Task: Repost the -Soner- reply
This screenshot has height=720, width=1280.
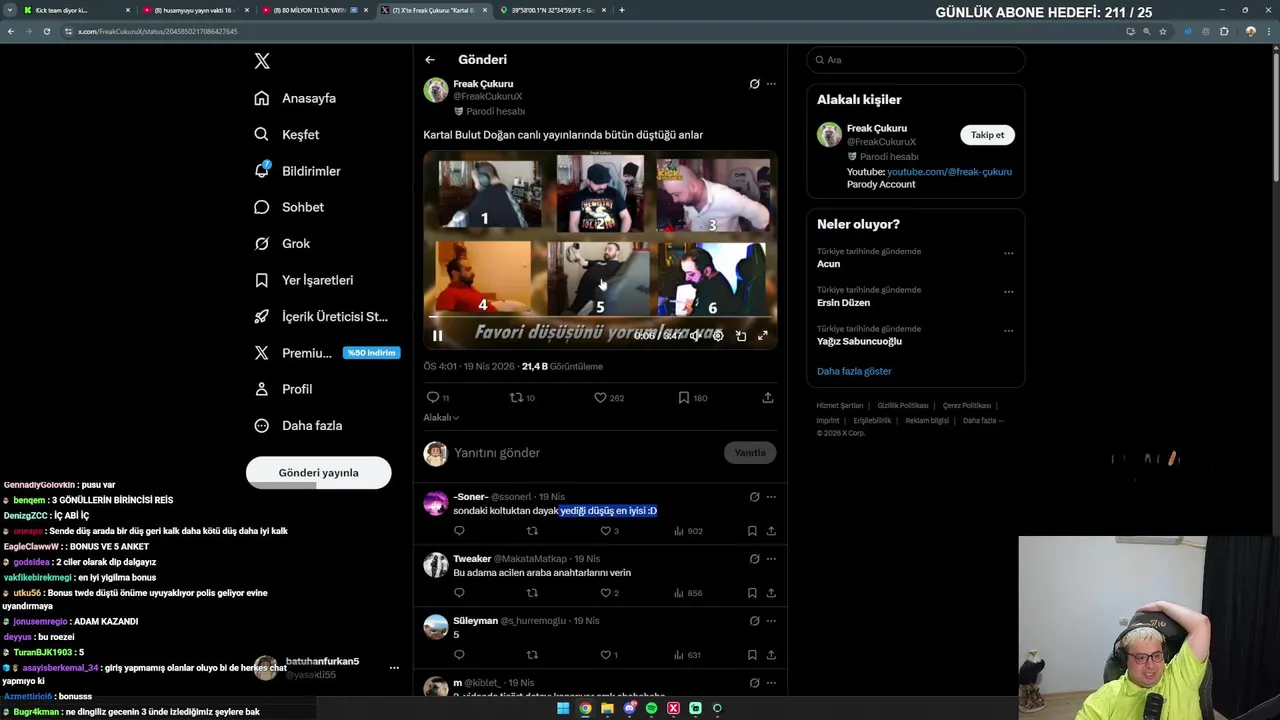Action: click(532, 531)
